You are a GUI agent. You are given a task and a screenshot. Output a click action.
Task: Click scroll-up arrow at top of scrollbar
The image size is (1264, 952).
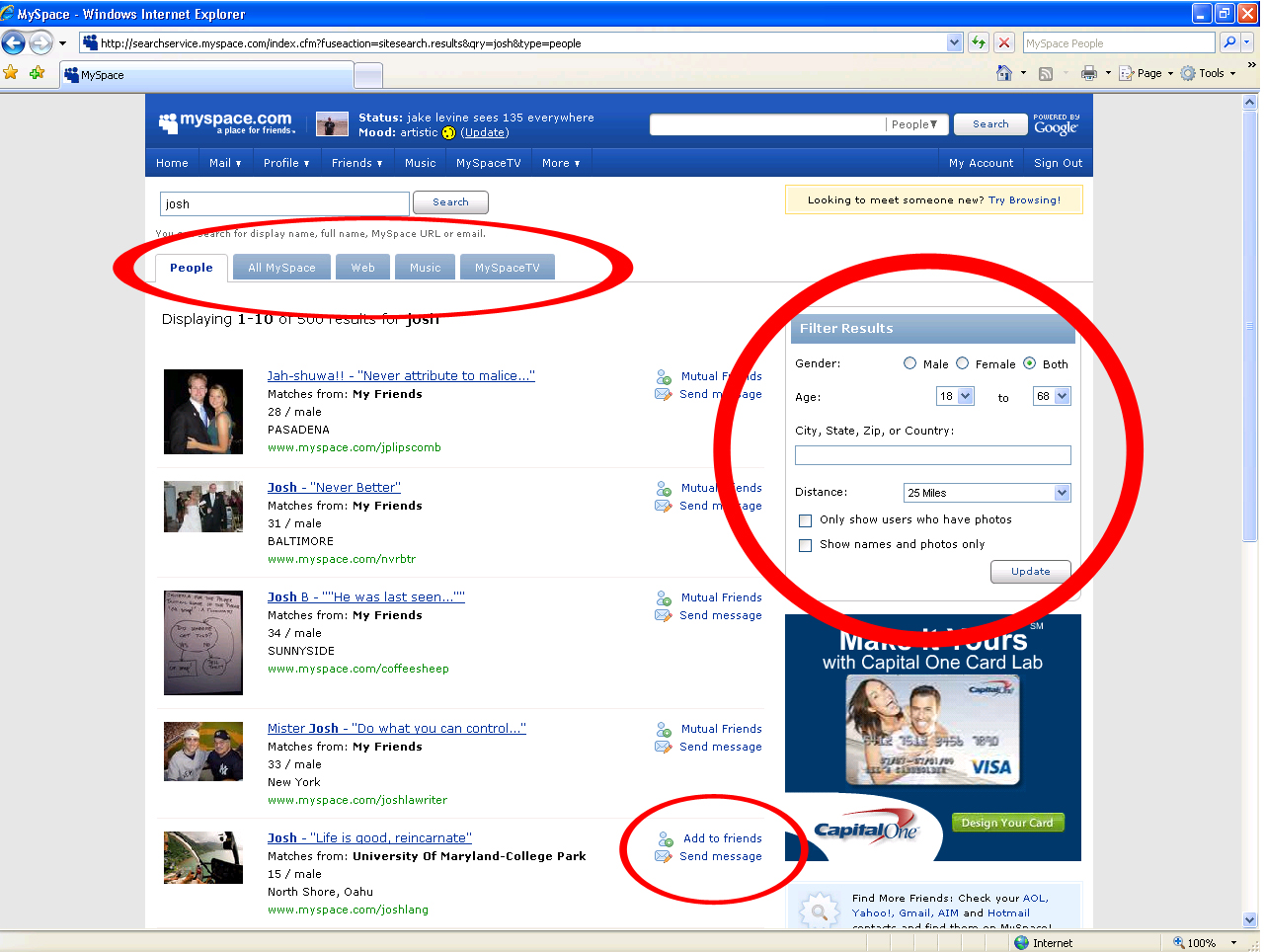[1250, 102]
